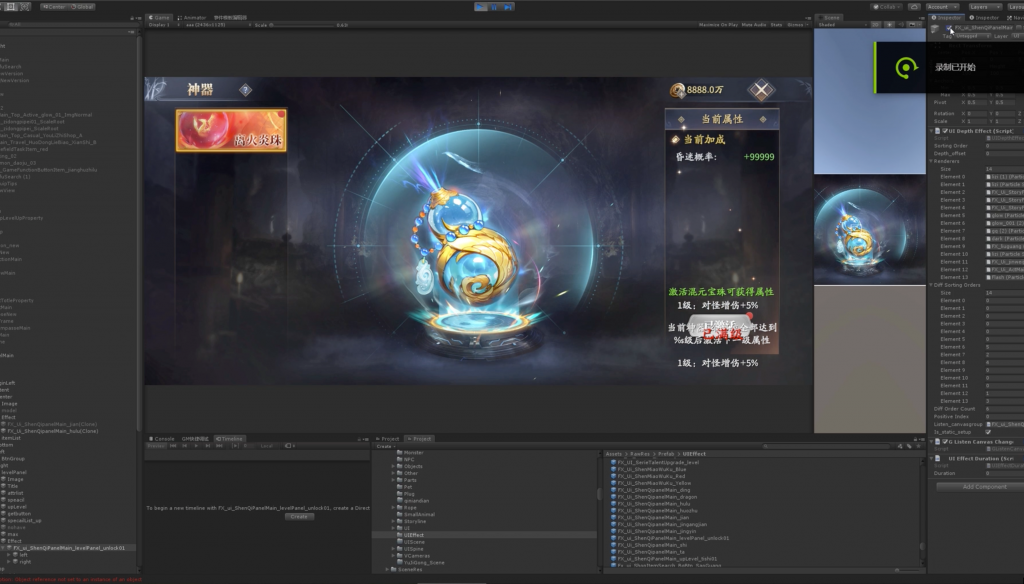The height and width of the screenshot is (584, 1024).
Task: Toggle Stats overlay in Game view
Action: 776,25
